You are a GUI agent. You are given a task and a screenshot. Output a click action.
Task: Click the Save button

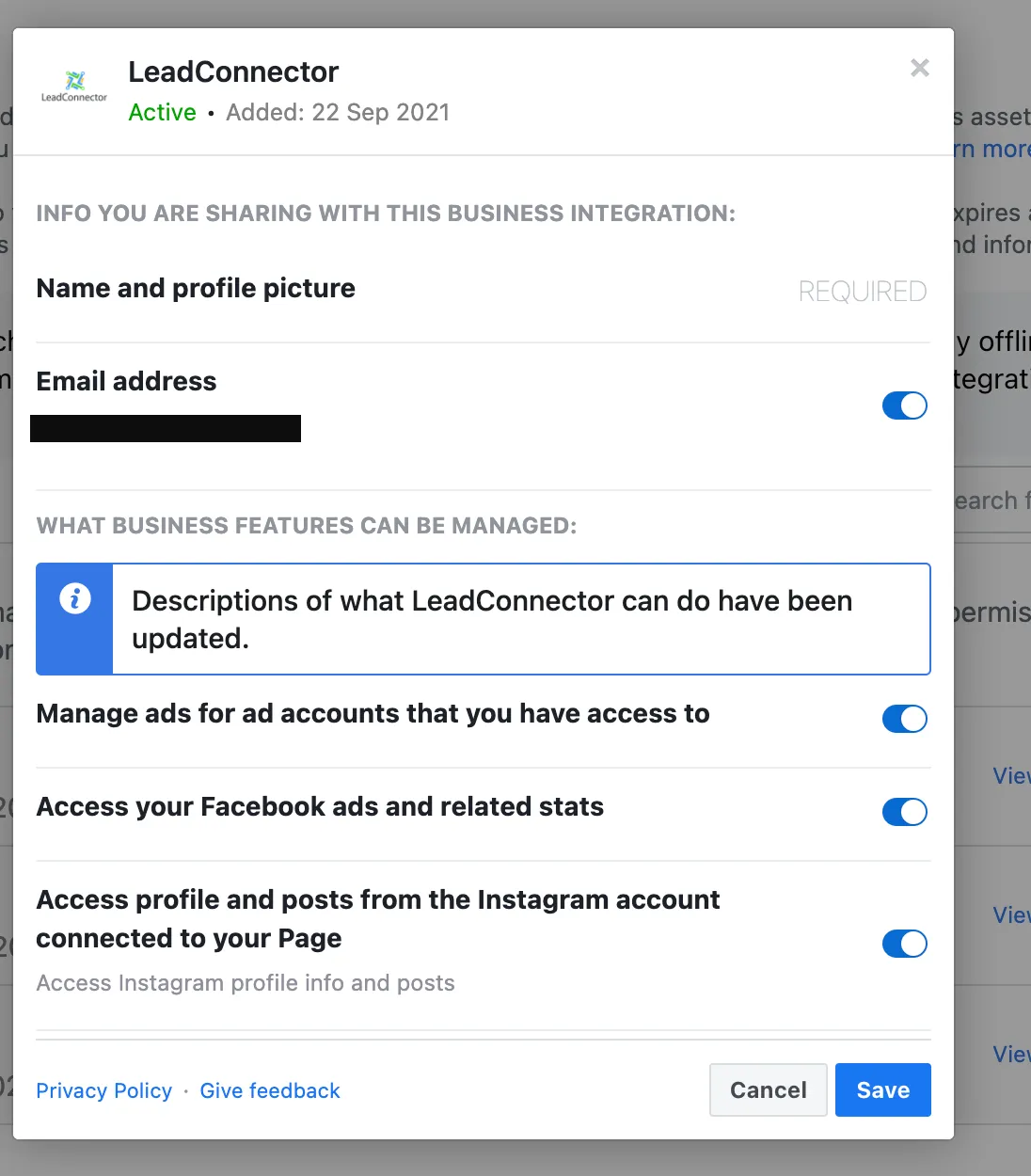(883, 1089)
